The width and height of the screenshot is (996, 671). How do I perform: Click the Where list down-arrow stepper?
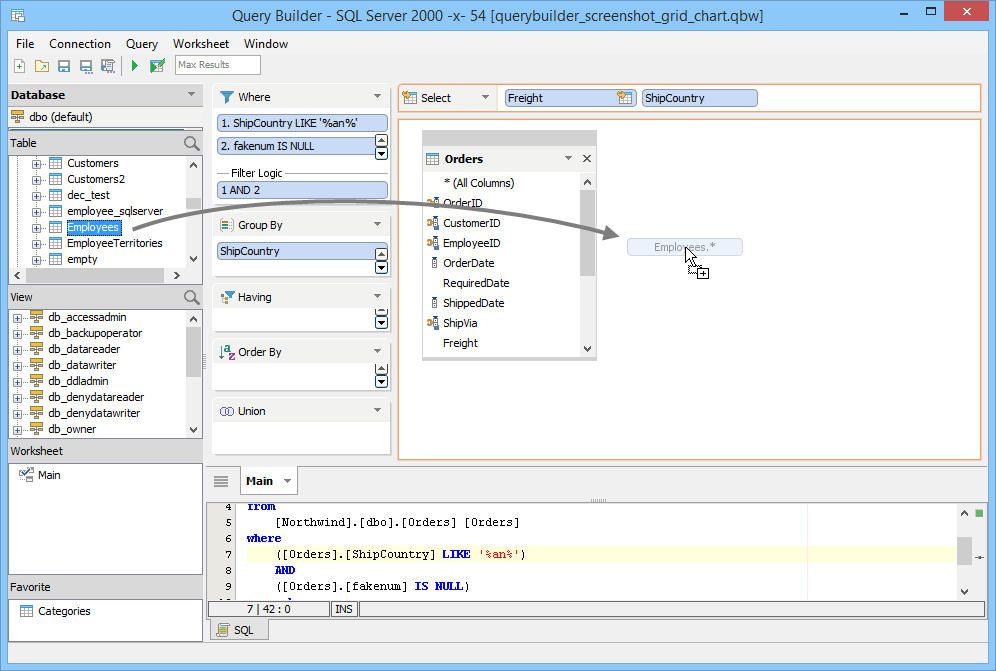pyautogui.click(x=381, y=153)
